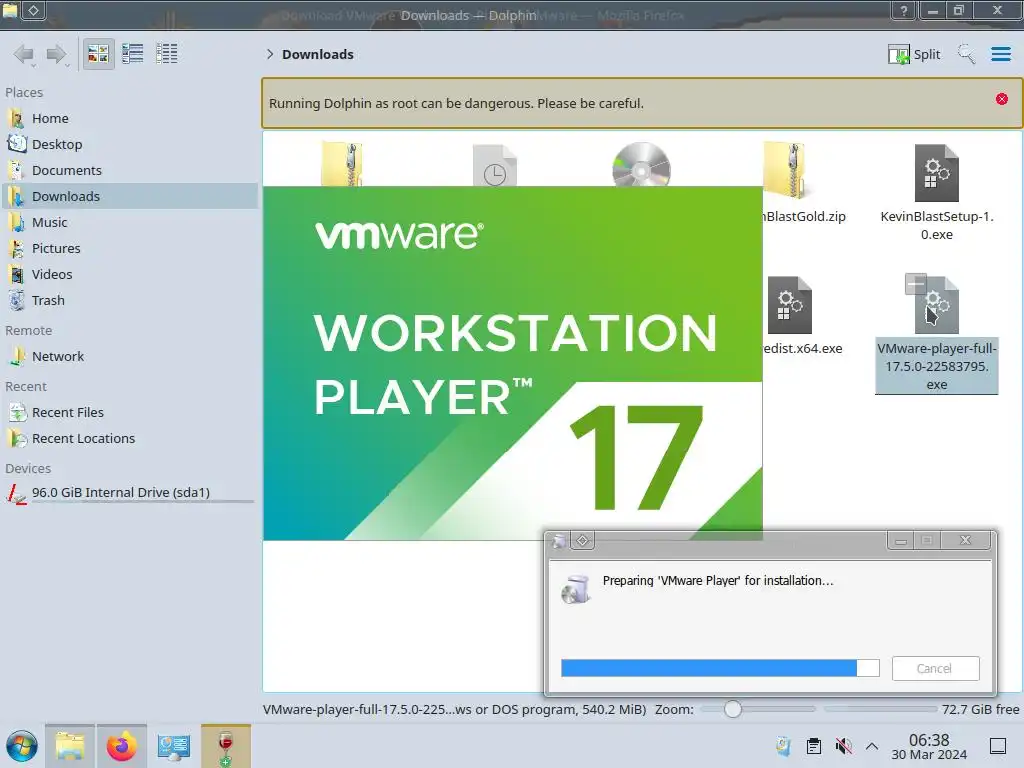The image size is (1024, 768).
Task: Cancel the VMware Player installation
Action: click(x=935, y=668)
